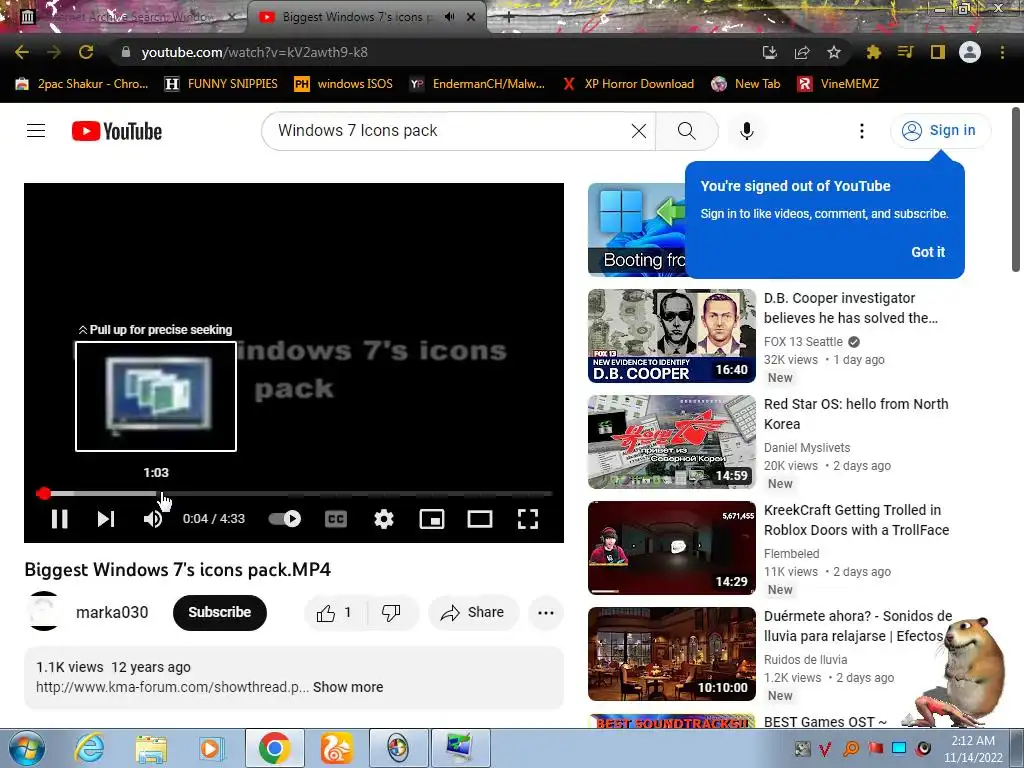Go back with browser back arrow
The image size is (1024, 768).
(22, 52)
